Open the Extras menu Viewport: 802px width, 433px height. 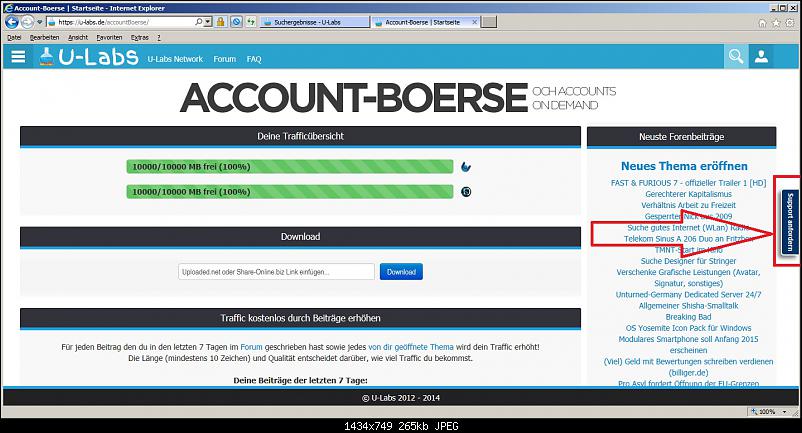(140, 37)
